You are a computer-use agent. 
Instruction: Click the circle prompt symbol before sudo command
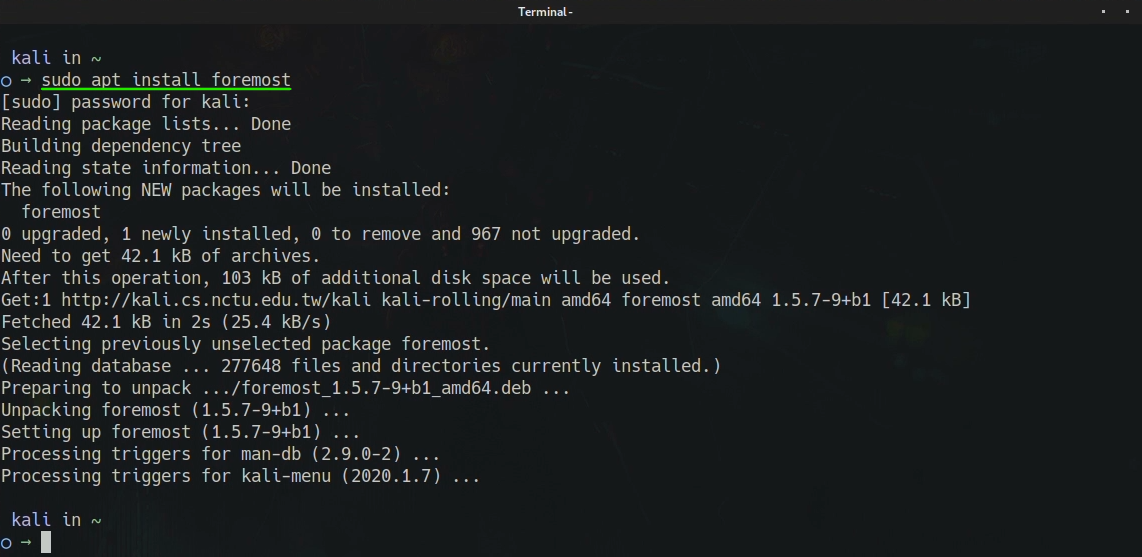tap(6, 81)
